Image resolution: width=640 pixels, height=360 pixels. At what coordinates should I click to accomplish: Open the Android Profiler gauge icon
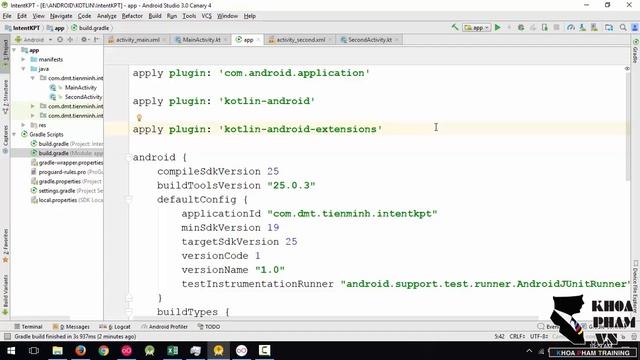click(571, 27)
